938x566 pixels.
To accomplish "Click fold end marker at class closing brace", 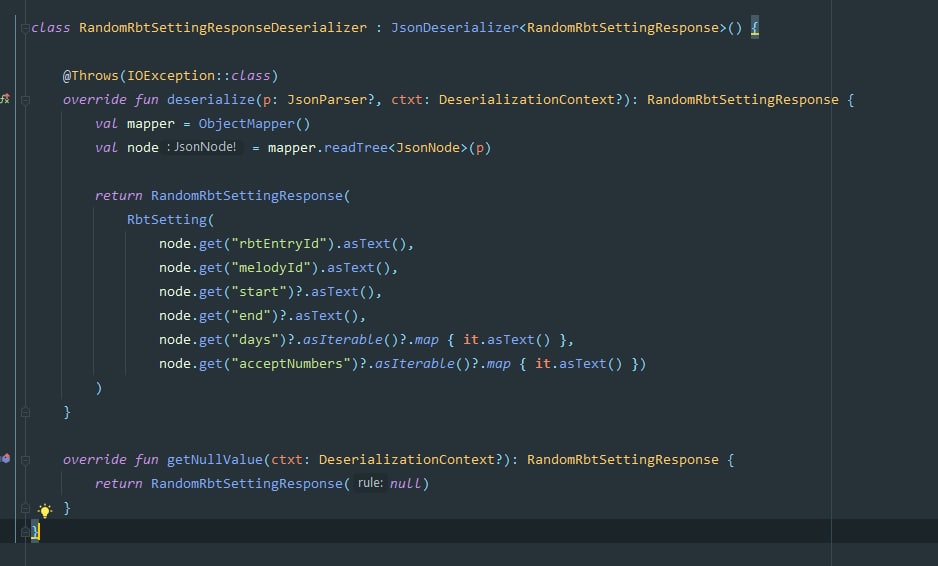I will coord(25,531).
